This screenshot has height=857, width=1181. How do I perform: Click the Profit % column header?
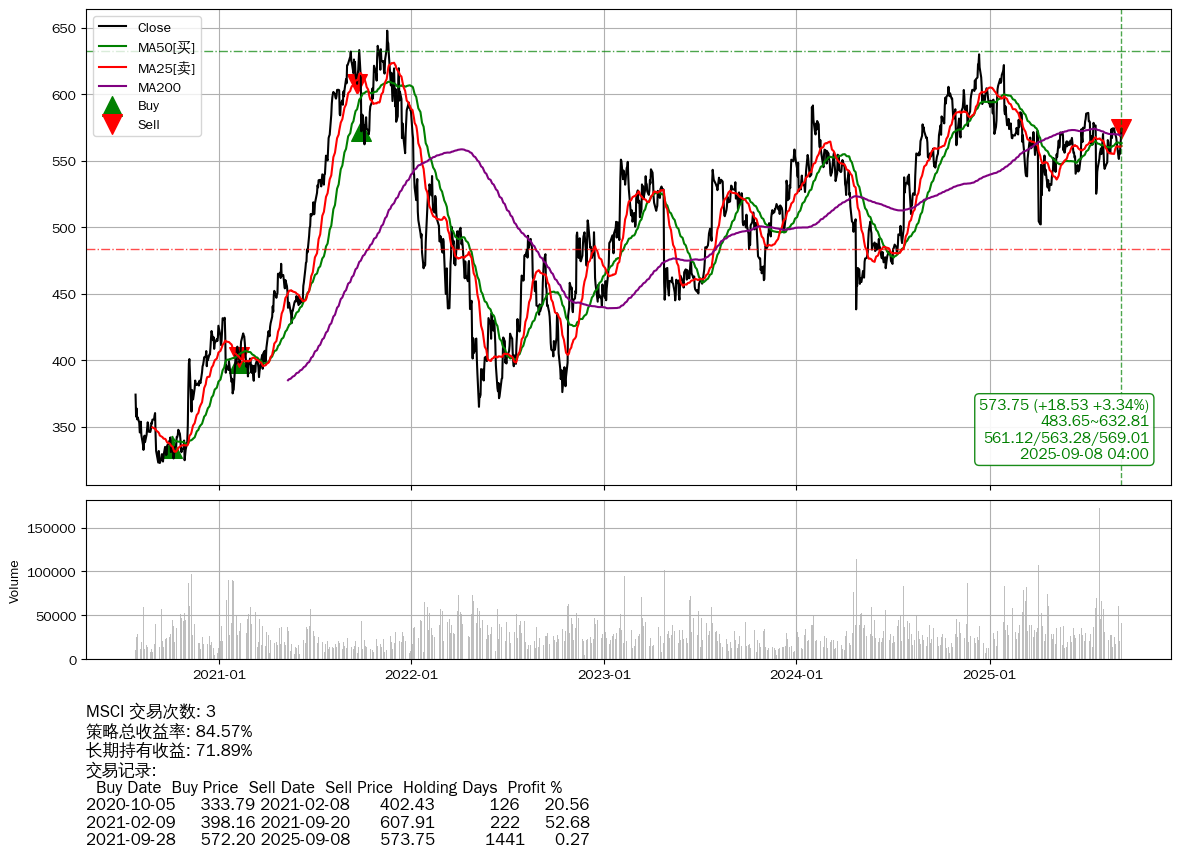534,787
